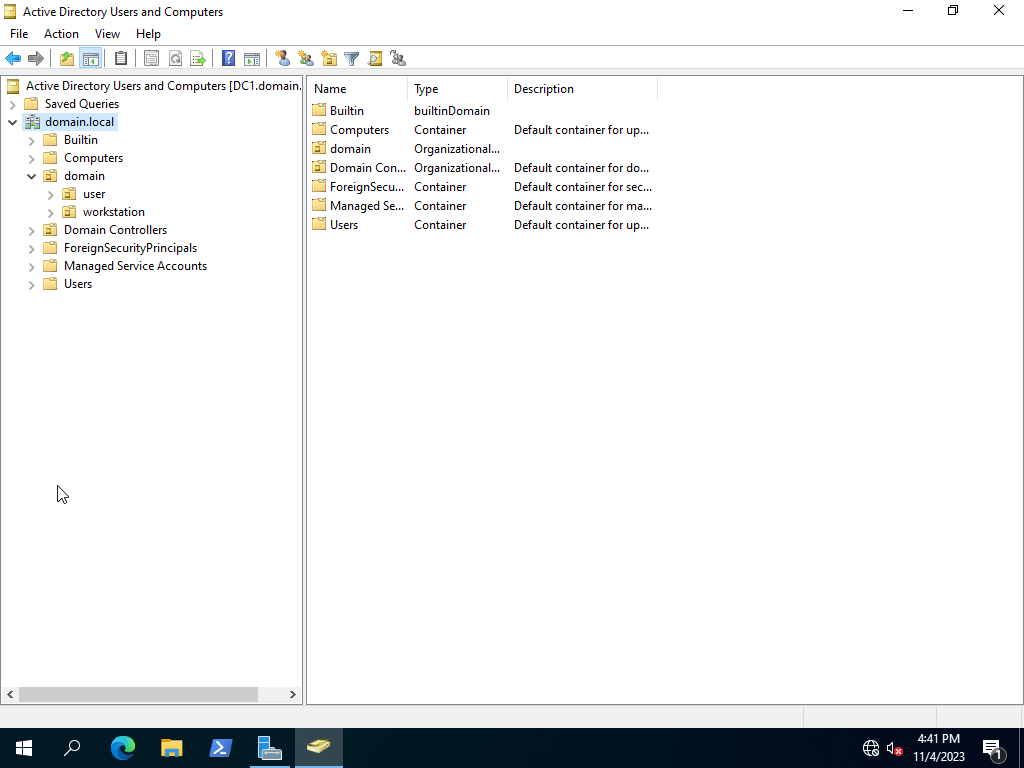Viewport: 1024px width, 768px height.
Task: Sort list by Name column header
Action: 358,89
